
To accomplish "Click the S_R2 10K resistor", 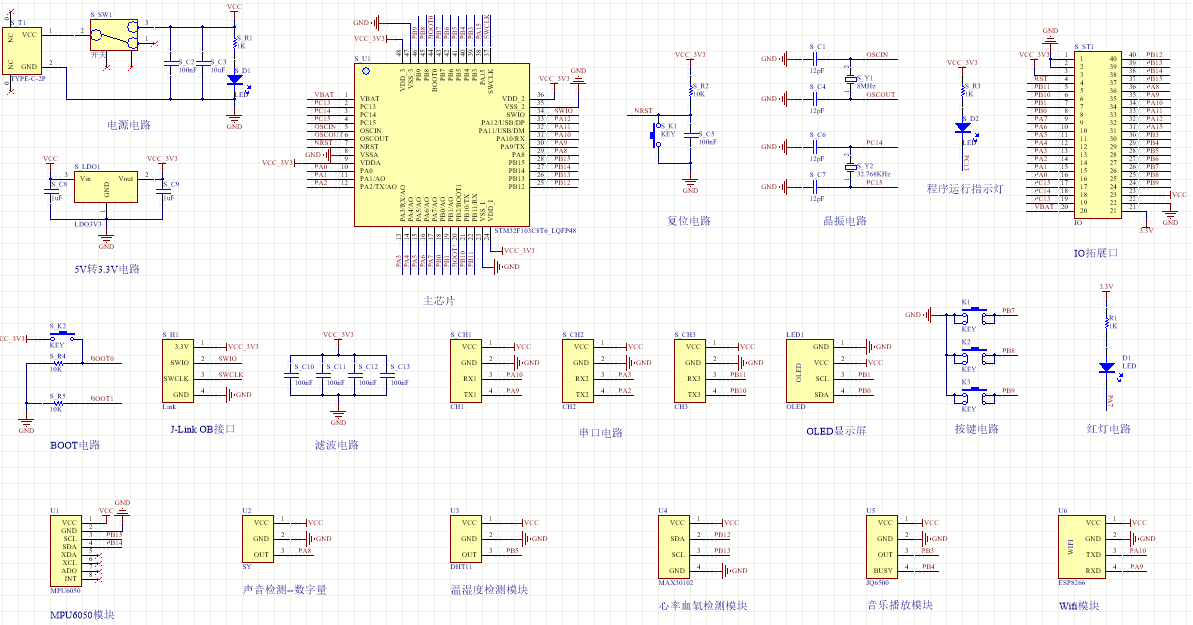I will [x=690, y=90].
